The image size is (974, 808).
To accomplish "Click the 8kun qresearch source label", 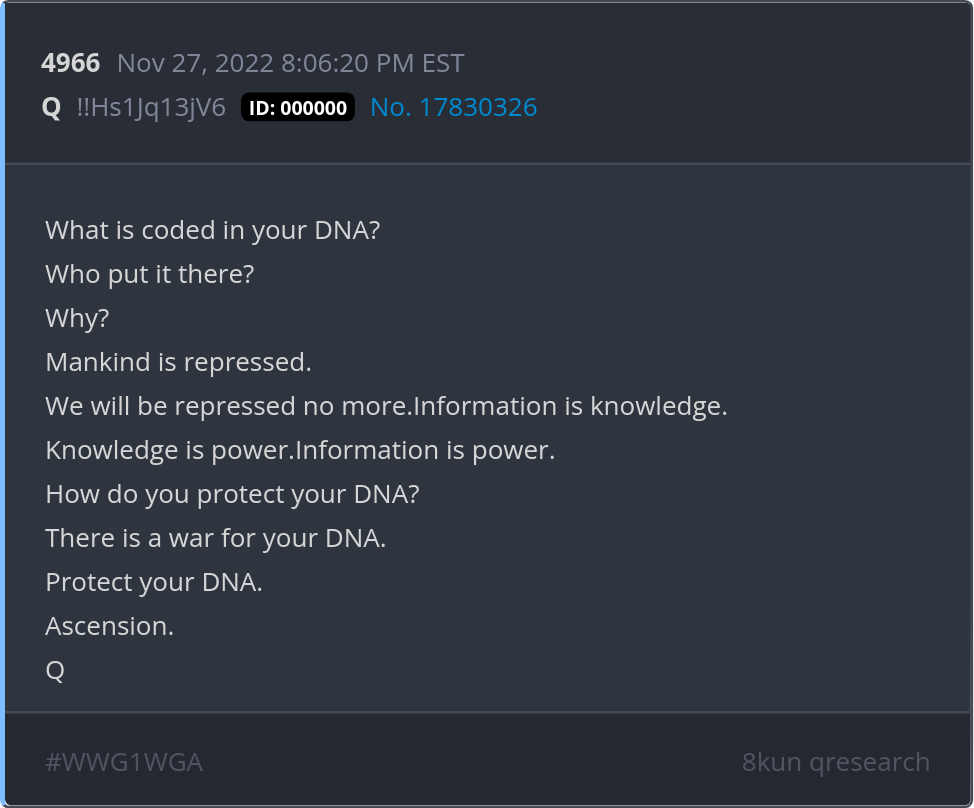I will click(x=835, y=762).
